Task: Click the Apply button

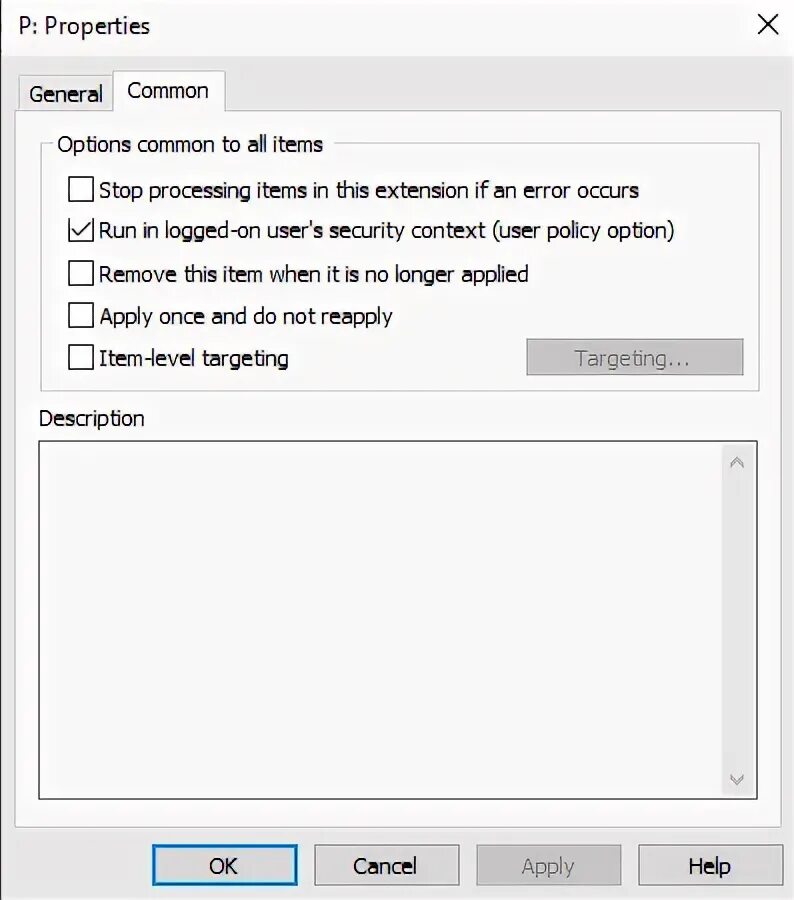Action: coord(548,866)
